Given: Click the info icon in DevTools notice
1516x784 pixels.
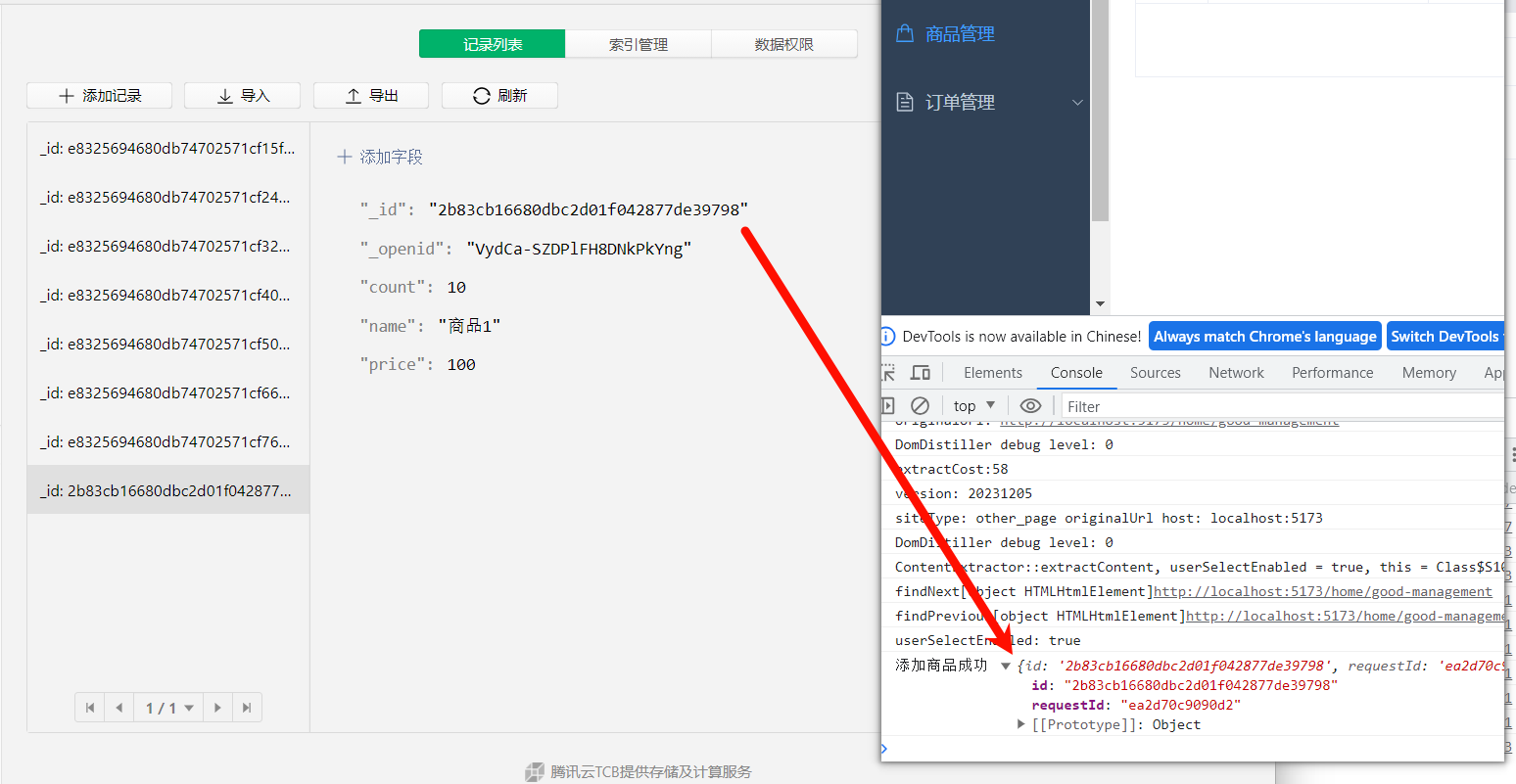Looking at the screenshot, I should 888,337.
